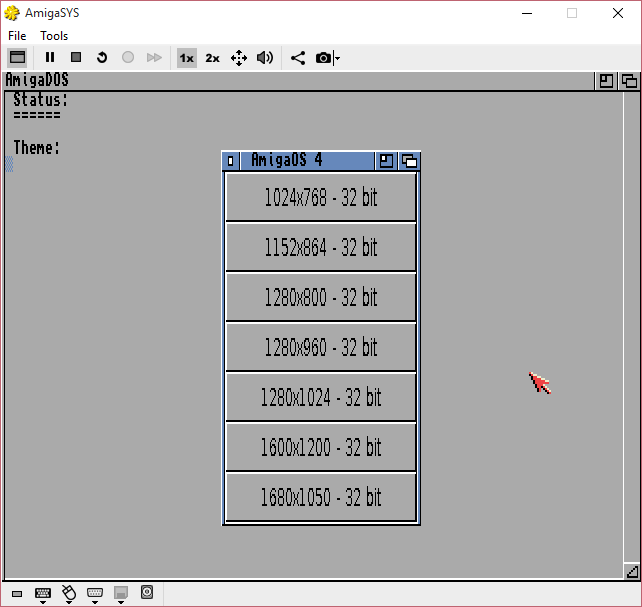Click the 'Theme:' text in AmigaDOS window
The image size is (642, 607).
pyautogui.click(x=36, y=148)
